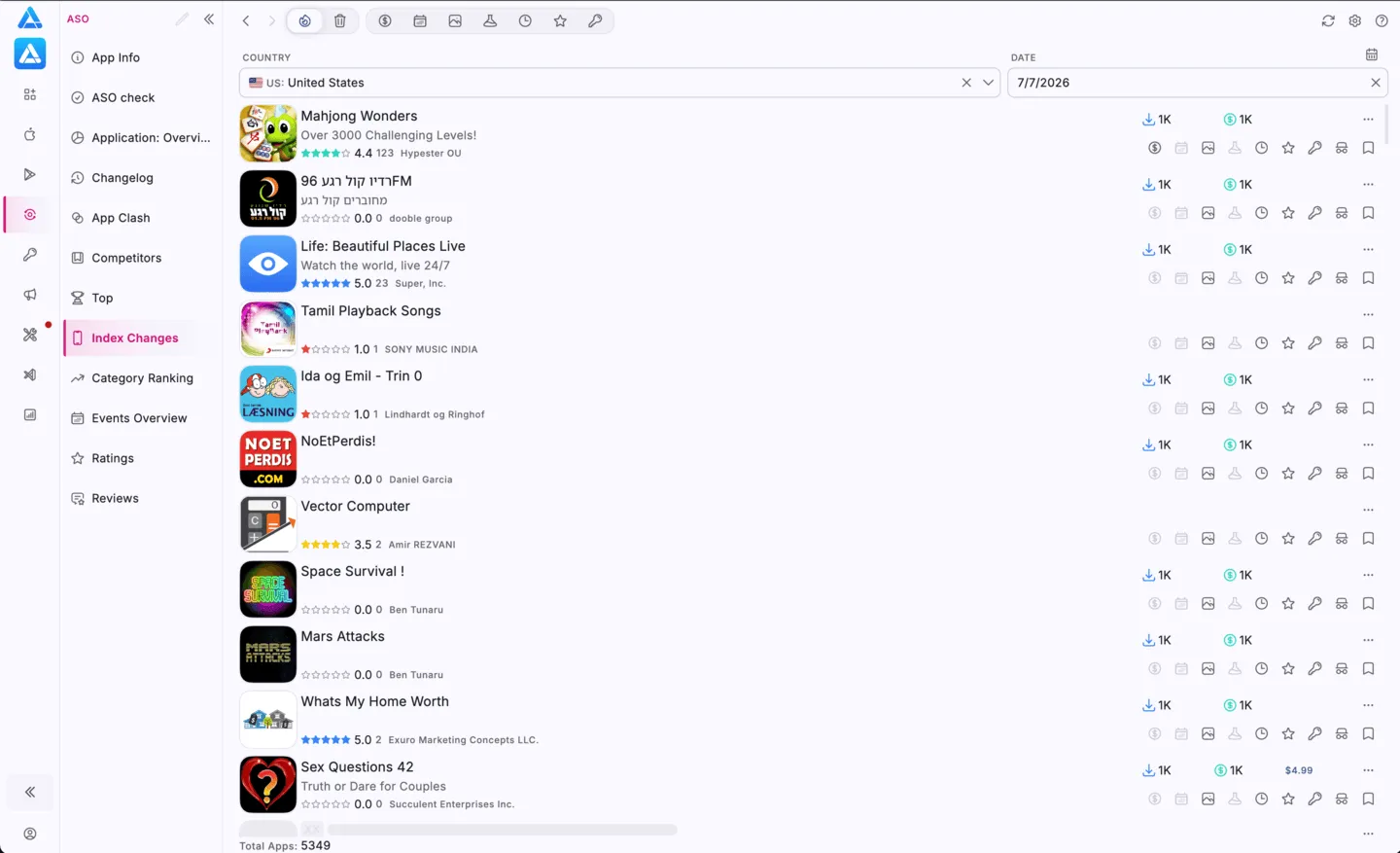Click the refresh icon at the top right

pyautogui.click(x=1328, y=20)
